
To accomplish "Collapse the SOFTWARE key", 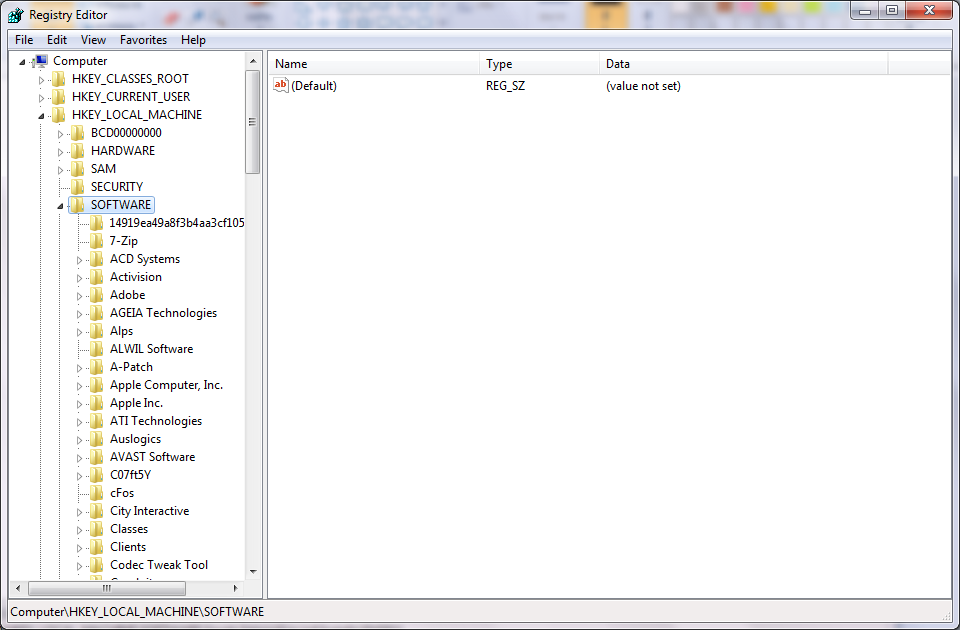I will 60,206.
